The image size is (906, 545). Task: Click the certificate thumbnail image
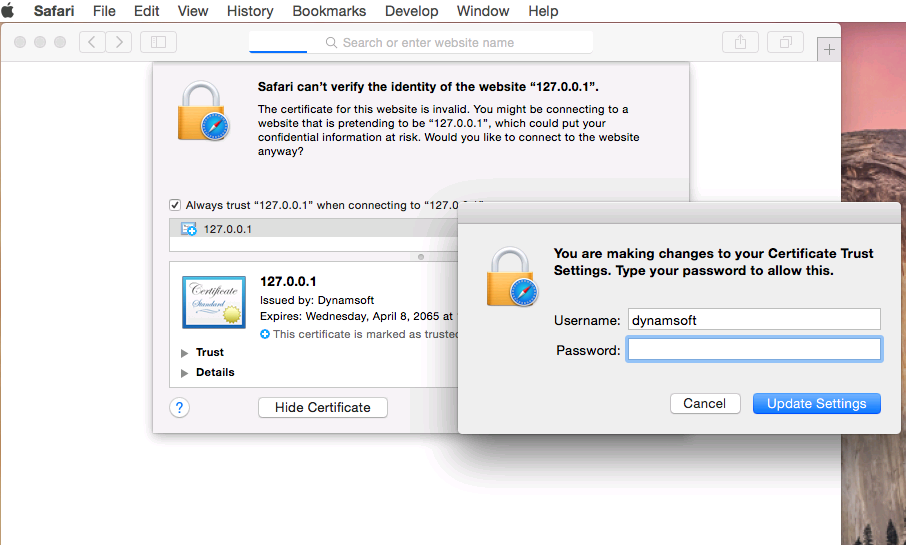coord(214,302)
